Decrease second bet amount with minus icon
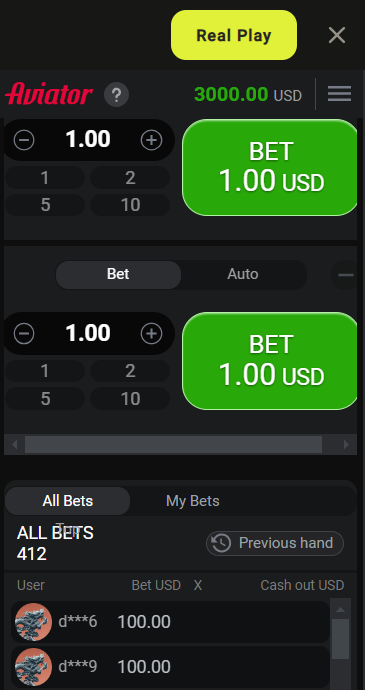Image resolution: width=365 pixels, height=690 pixels. click(x=24, y=334)
